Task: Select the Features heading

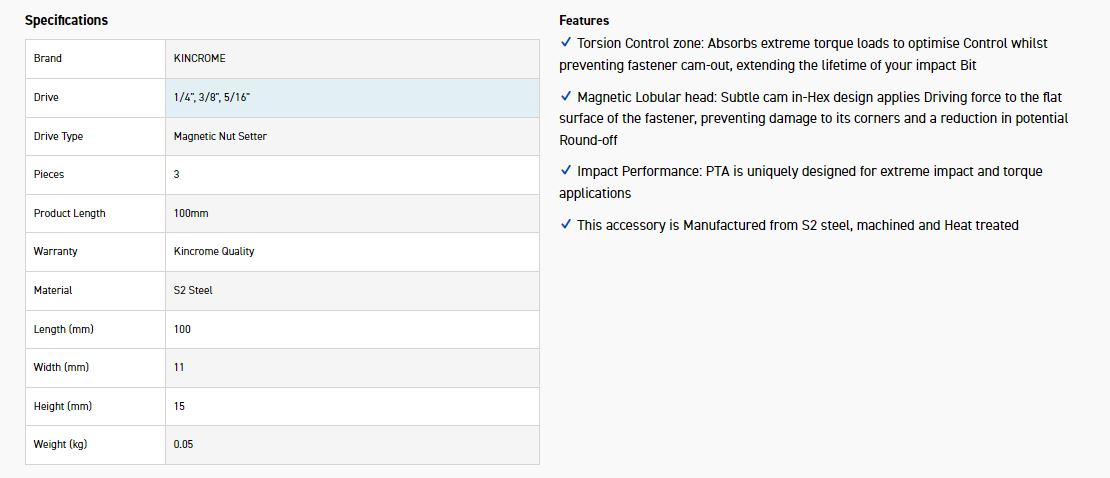Action: (584, 20)
